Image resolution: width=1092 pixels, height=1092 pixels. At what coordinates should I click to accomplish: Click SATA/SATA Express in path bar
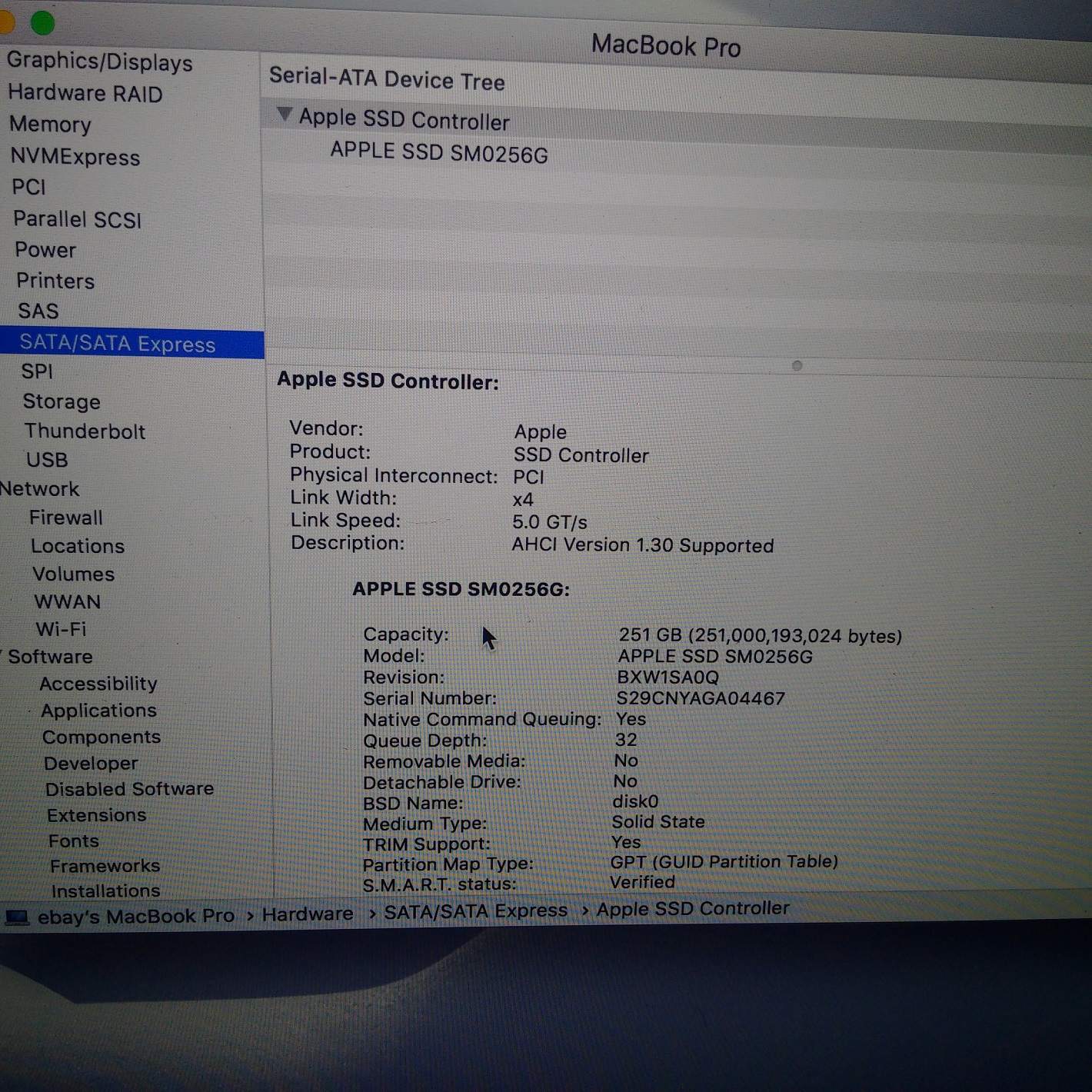(x=475, y=911)
